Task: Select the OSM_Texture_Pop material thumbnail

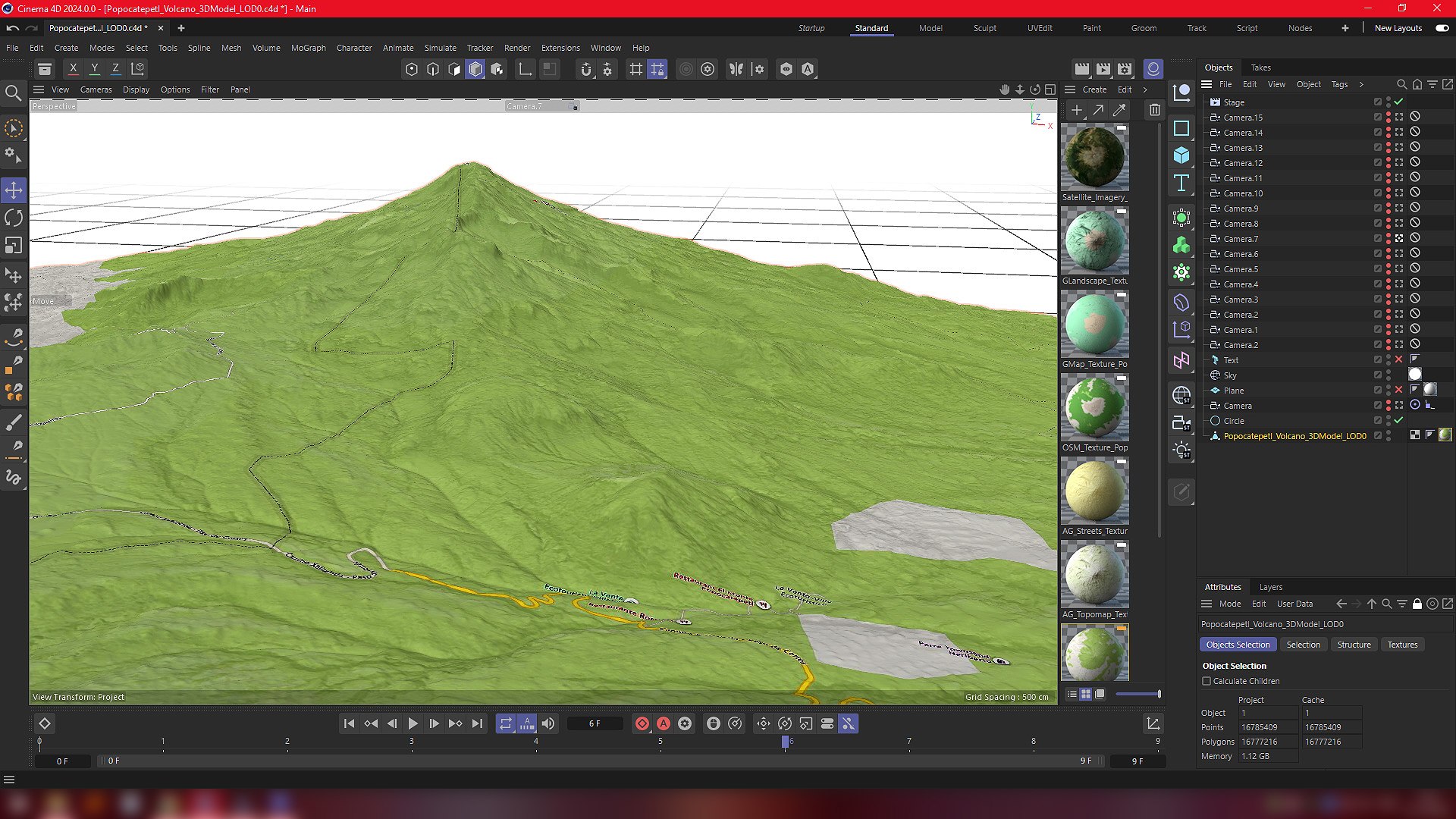Action: (x=1094, y=408)
